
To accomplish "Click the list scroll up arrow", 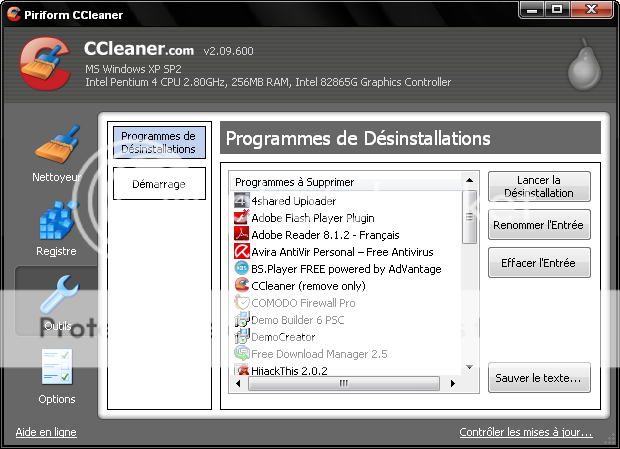I will point(469,180).
